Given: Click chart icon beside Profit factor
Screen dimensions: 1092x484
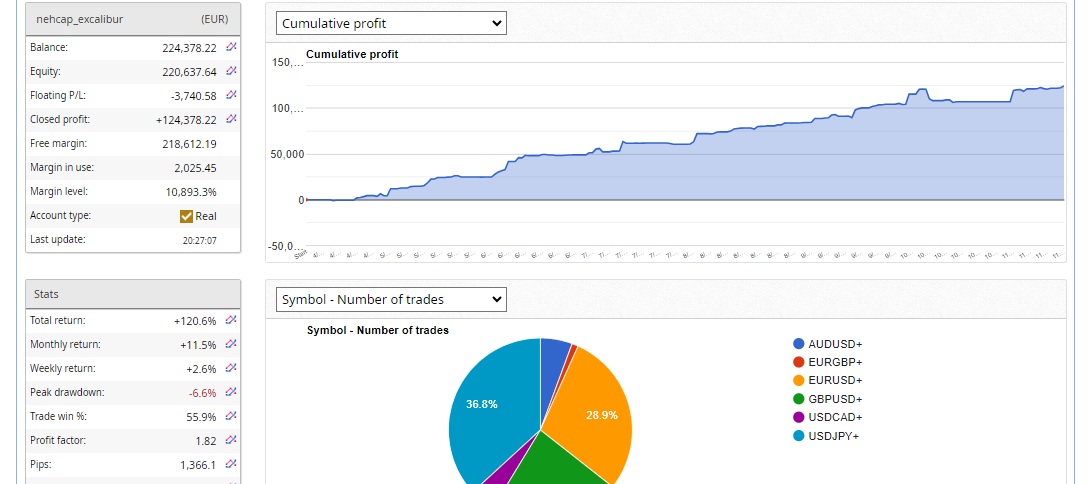Looking at the screenshot, I should tap(231, 440).
